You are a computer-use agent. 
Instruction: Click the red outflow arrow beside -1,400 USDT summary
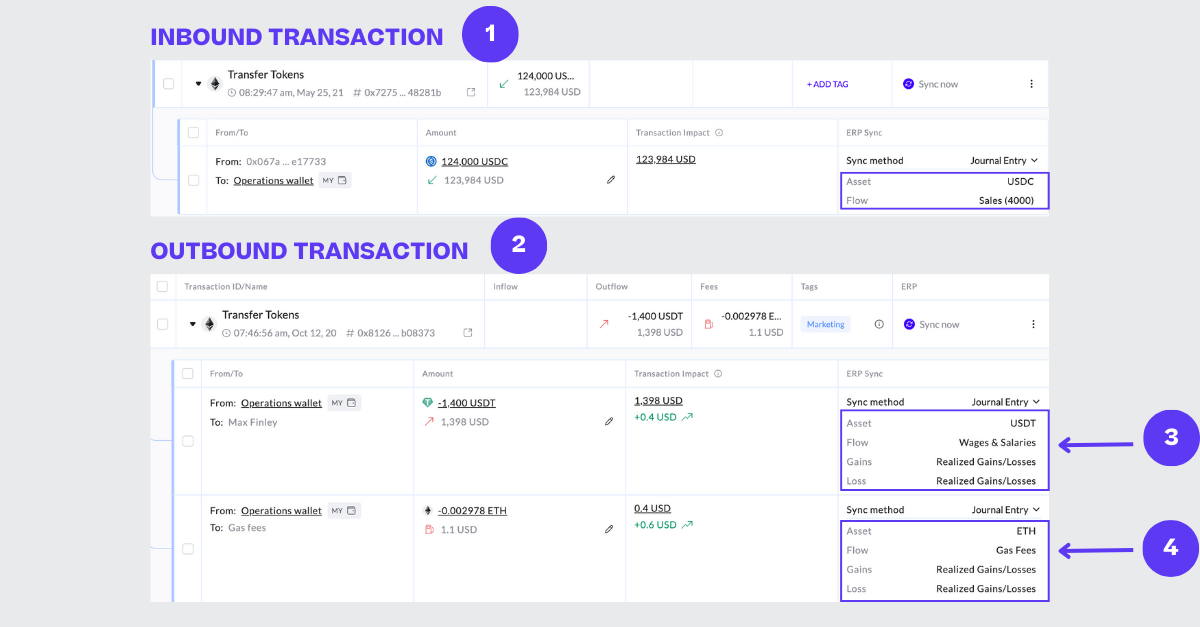[603, 324]
